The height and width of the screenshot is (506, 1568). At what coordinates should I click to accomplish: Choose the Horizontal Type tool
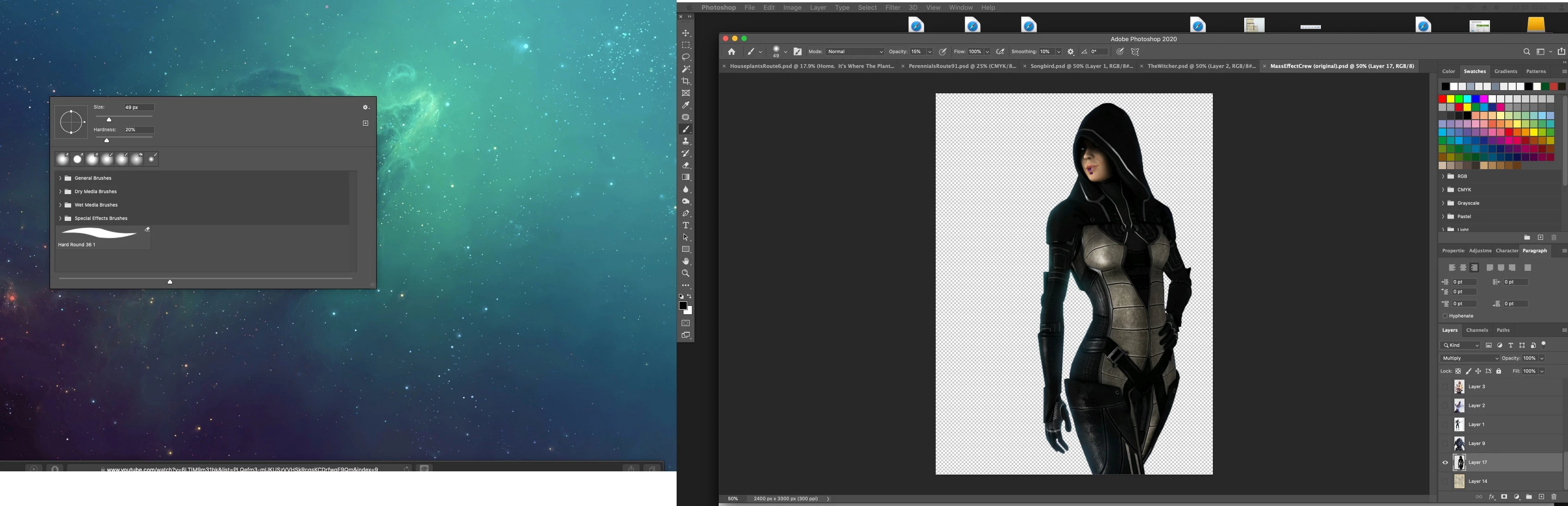coord(686,226)
